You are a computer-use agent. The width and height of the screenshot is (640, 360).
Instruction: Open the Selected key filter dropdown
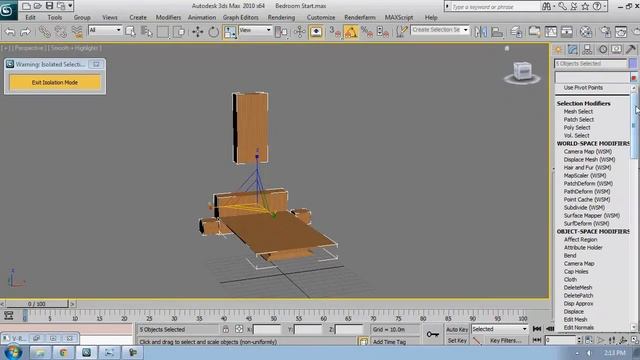click(500, 329)
